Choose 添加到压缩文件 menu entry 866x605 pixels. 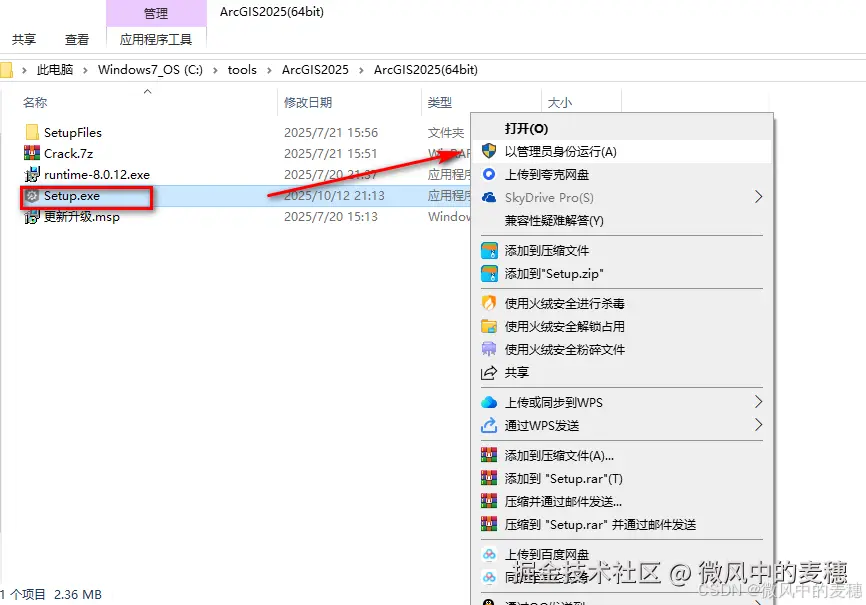point(547,250)
